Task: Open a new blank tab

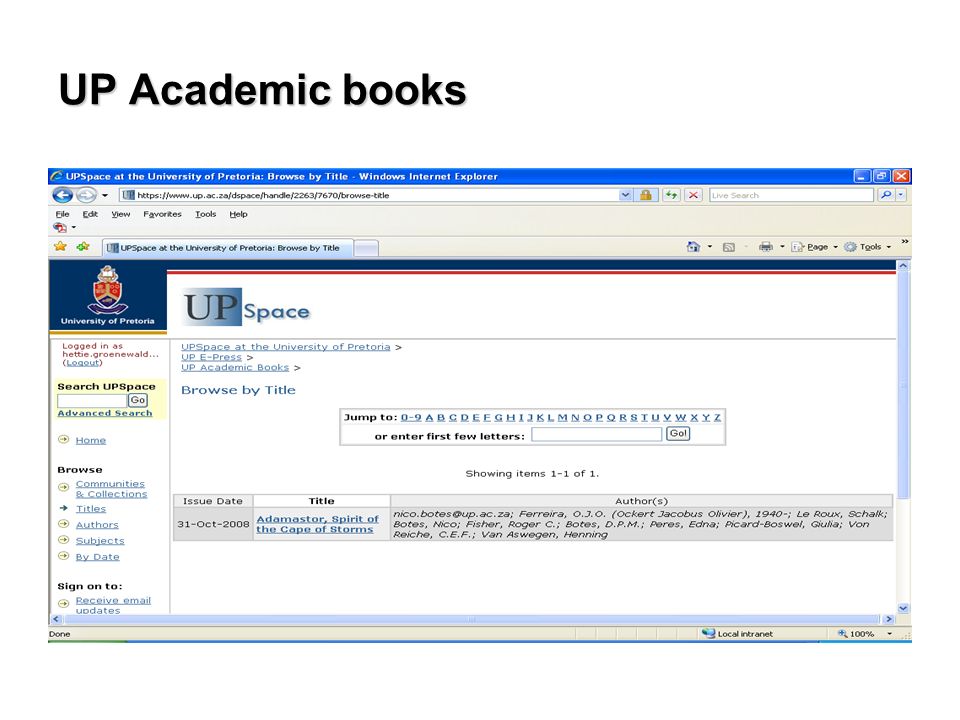Action: (x=366, y=248)
